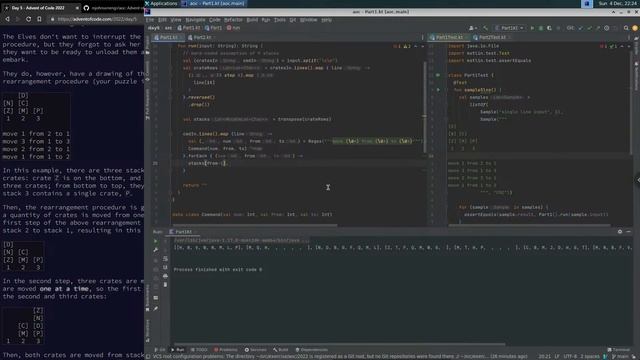The width and height of the screenshot is (640, 360).
Task: Click the browser address bar
Action: pyautogui.click(x=97, y=19)
